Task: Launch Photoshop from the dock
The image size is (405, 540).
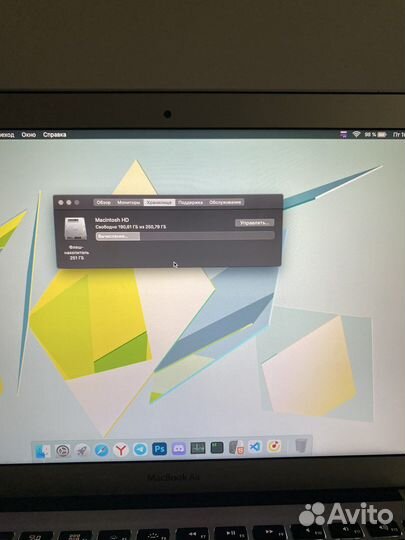Action: [159, 449]
